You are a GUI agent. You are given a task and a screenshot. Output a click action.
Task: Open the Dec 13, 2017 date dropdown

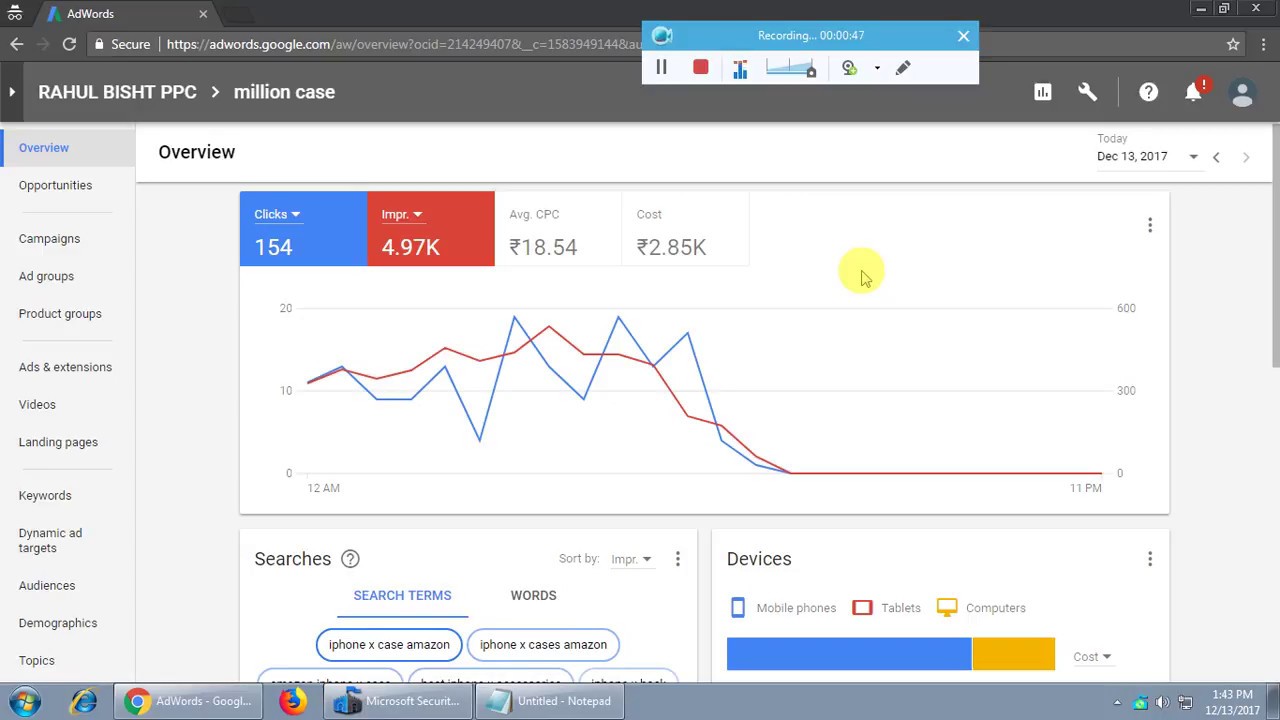pyautogui.click(x=1147, y=156)
